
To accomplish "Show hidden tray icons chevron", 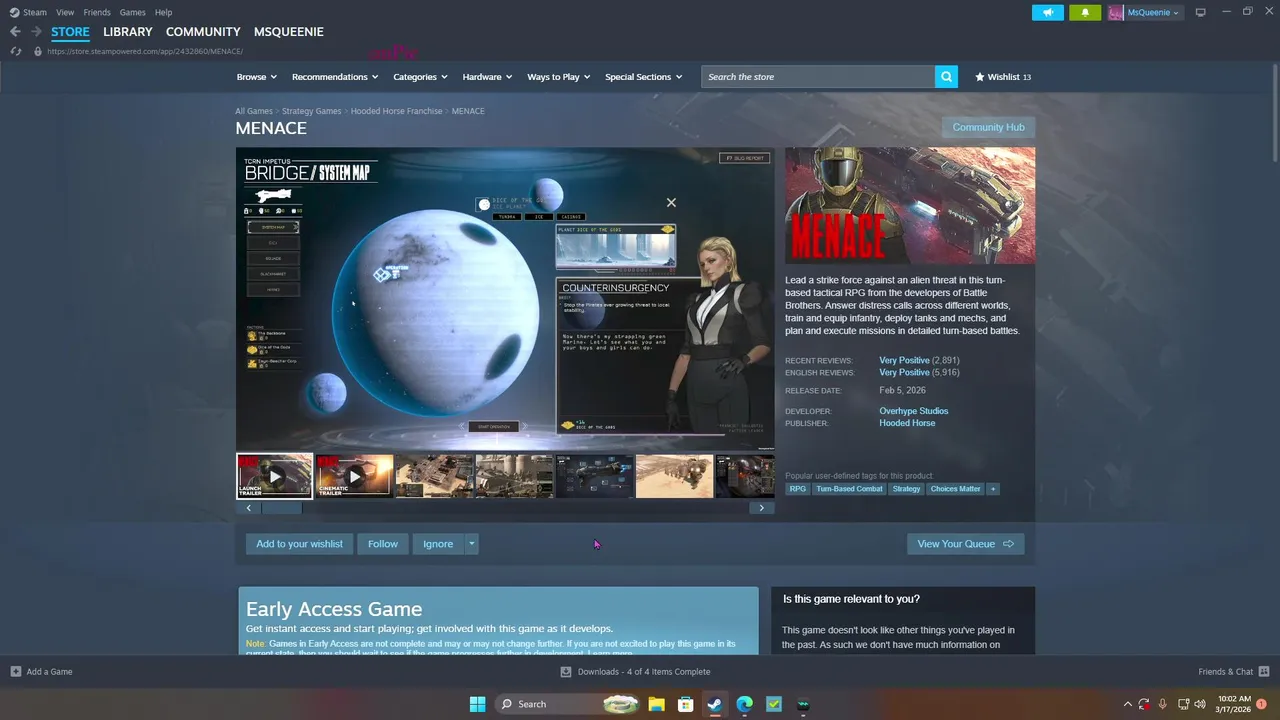I will tap(1128, 704).
